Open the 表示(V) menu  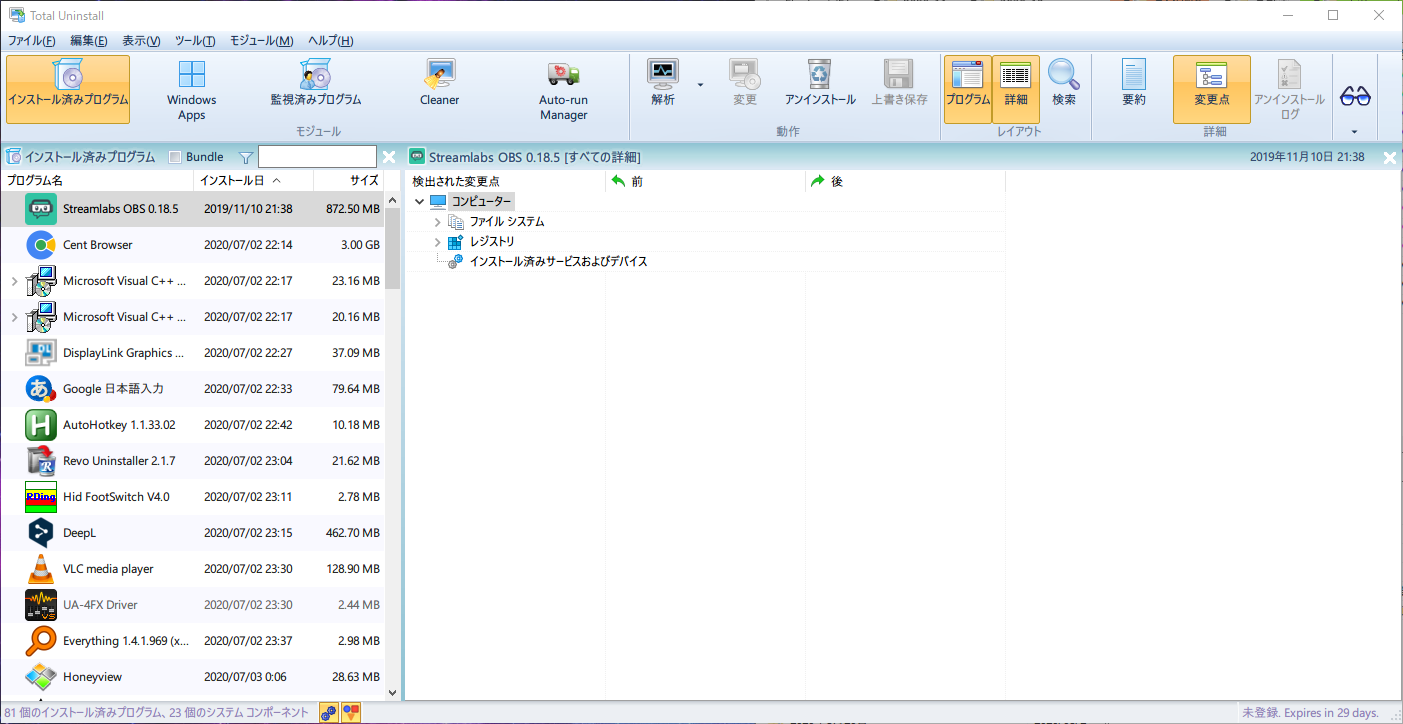point(141,41)
